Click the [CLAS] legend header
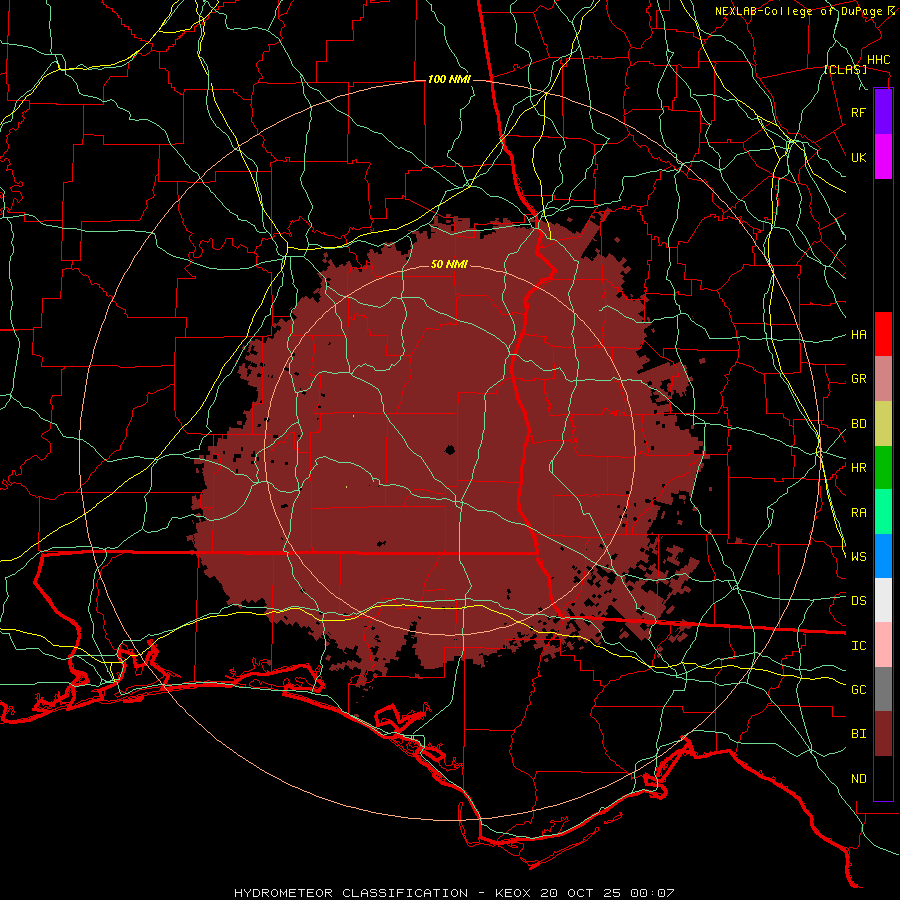This screenshot has width=900, height=900. point(845,69)
